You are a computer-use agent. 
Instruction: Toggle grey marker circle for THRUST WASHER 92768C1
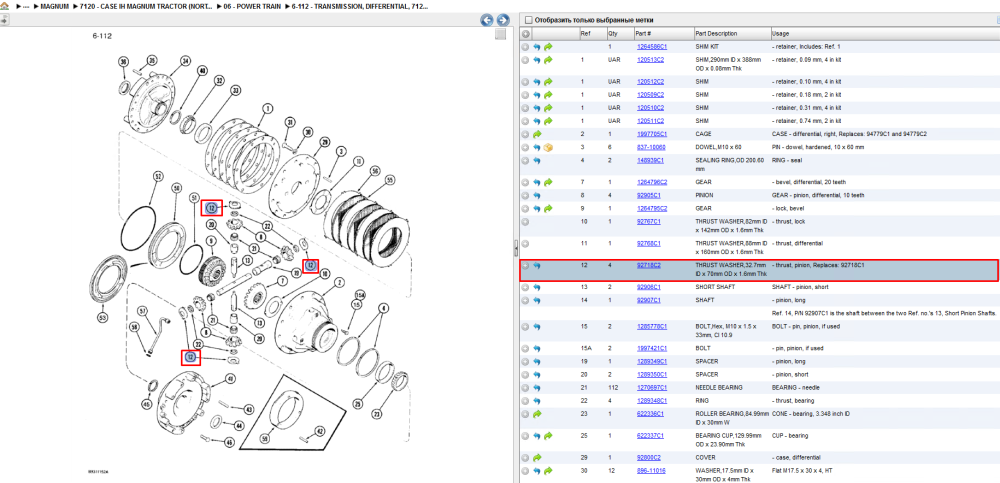click(x=526, y=244)
